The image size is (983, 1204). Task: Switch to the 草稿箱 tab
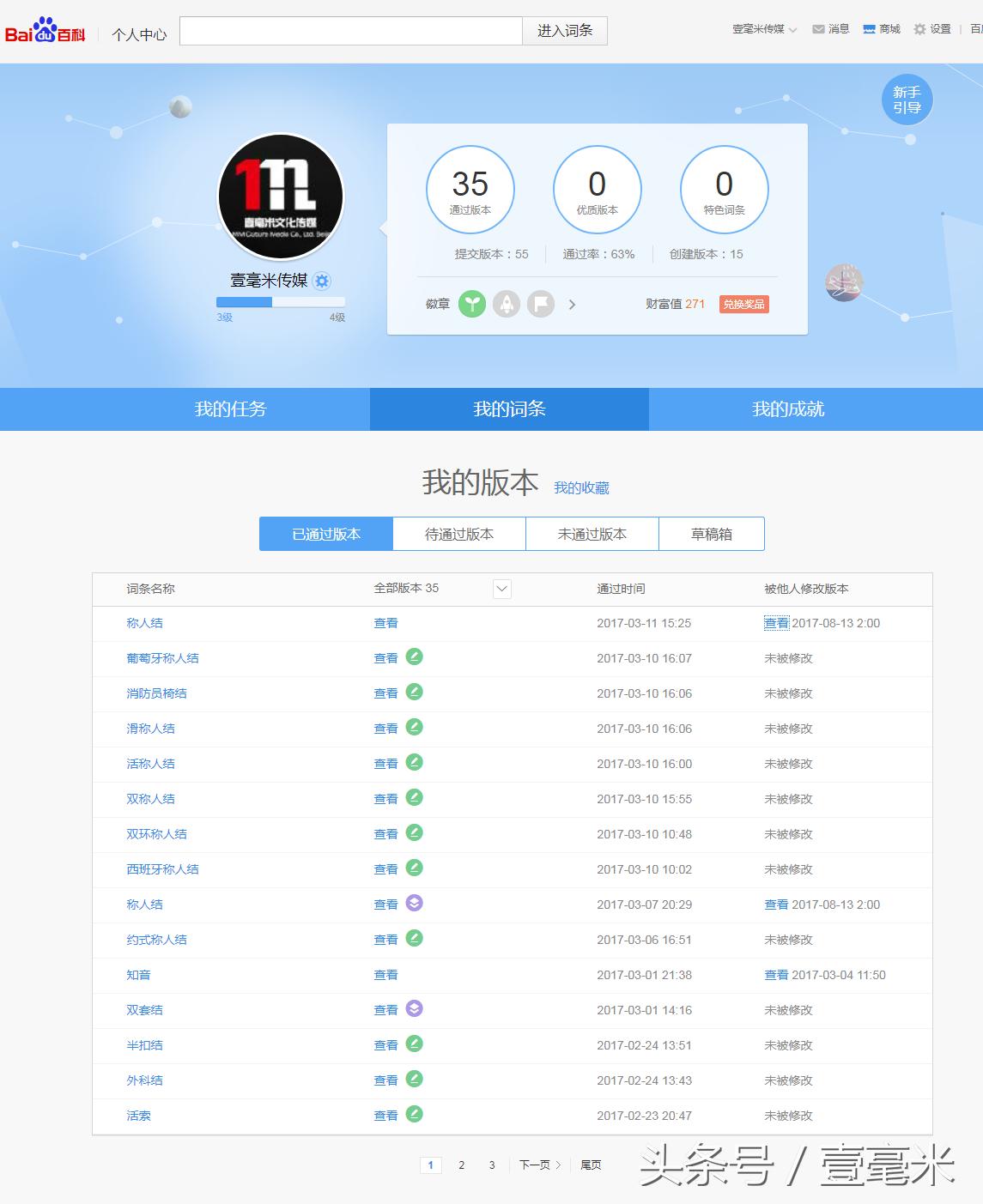pyautogui.click(x=711, y=533)
